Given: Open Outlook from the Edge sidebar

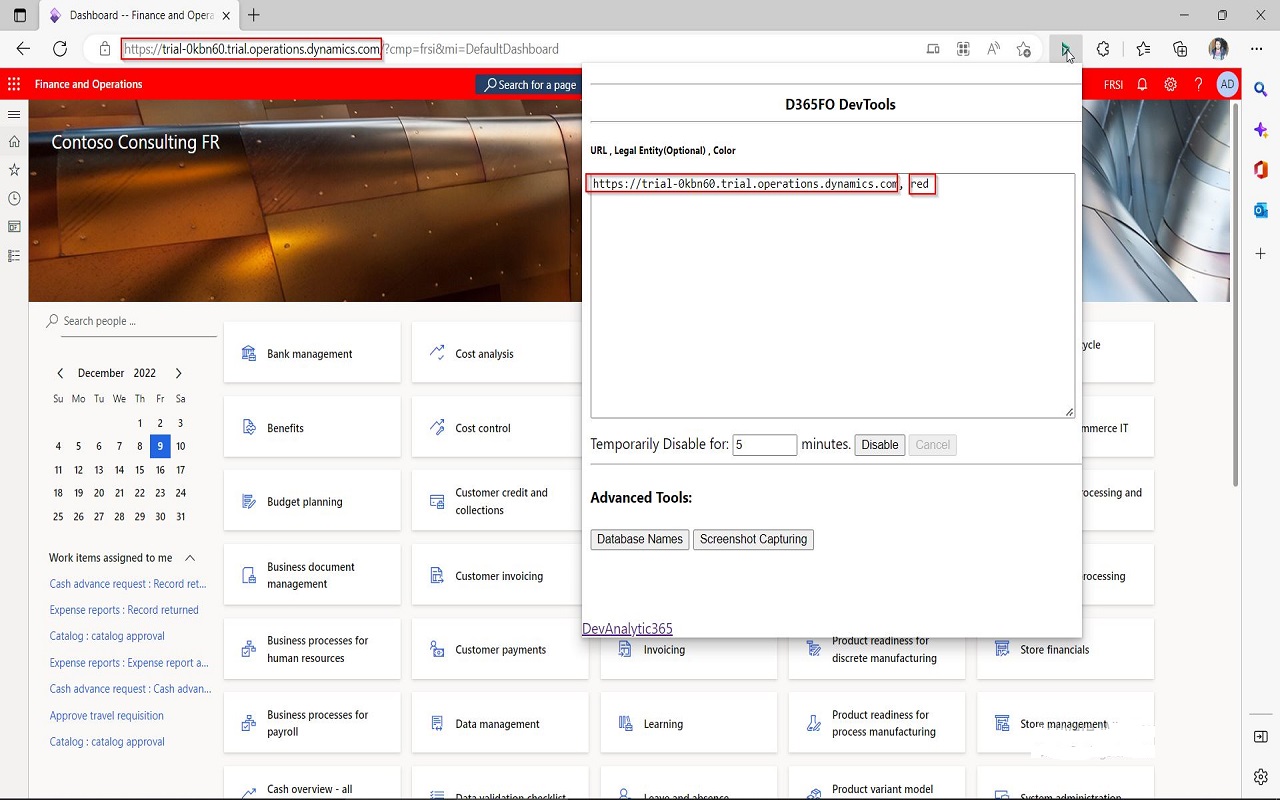Looking at the screenshot, I should 1260,211.
